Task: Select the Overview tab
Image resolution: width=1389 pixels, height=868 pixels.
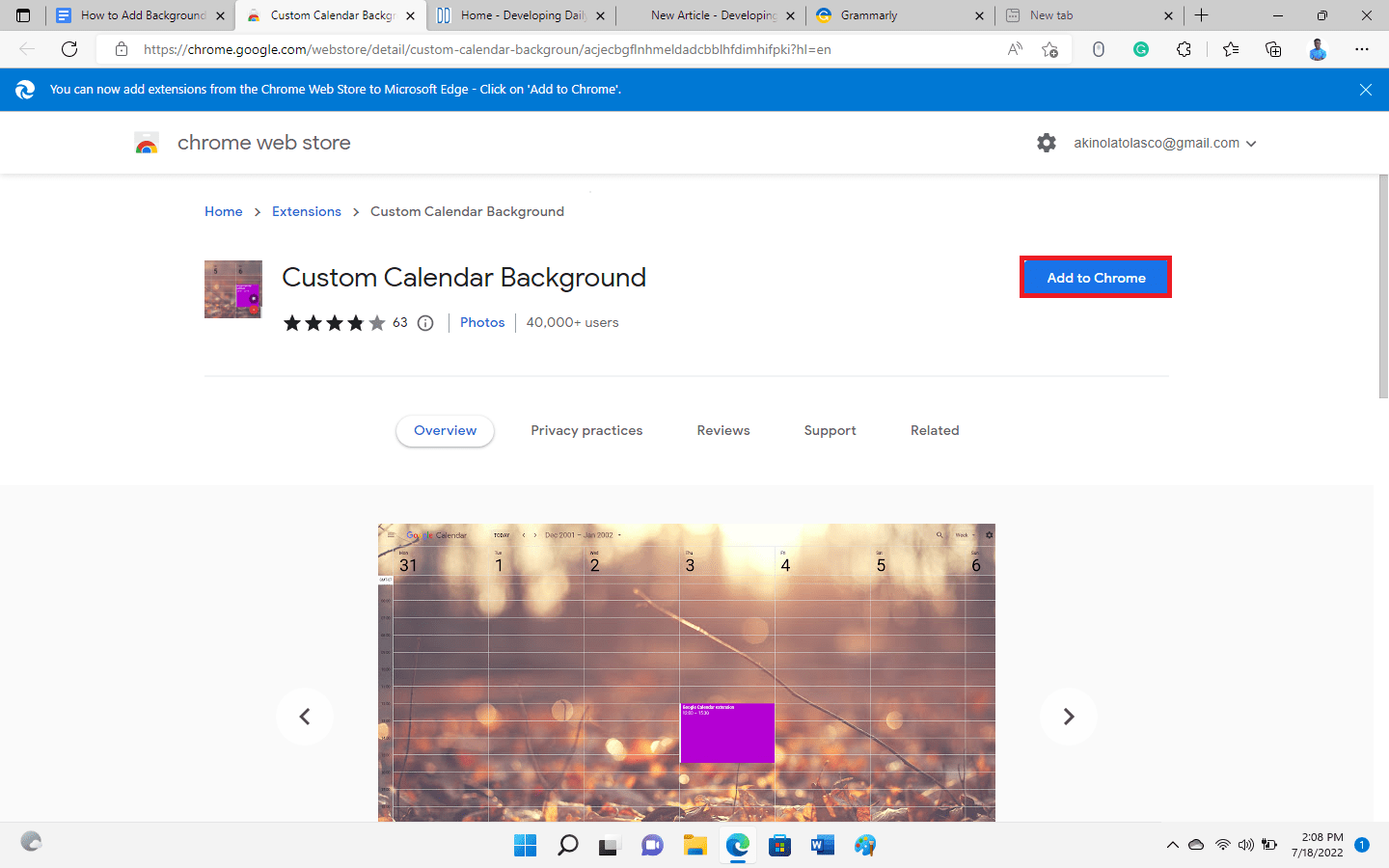Action: coord(446,431)
